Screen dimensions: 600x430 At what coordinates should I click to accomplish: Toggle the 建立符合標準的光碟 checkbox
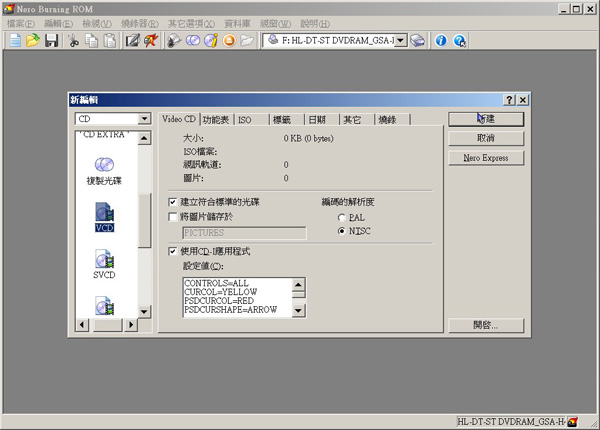[x=173, y=202]
